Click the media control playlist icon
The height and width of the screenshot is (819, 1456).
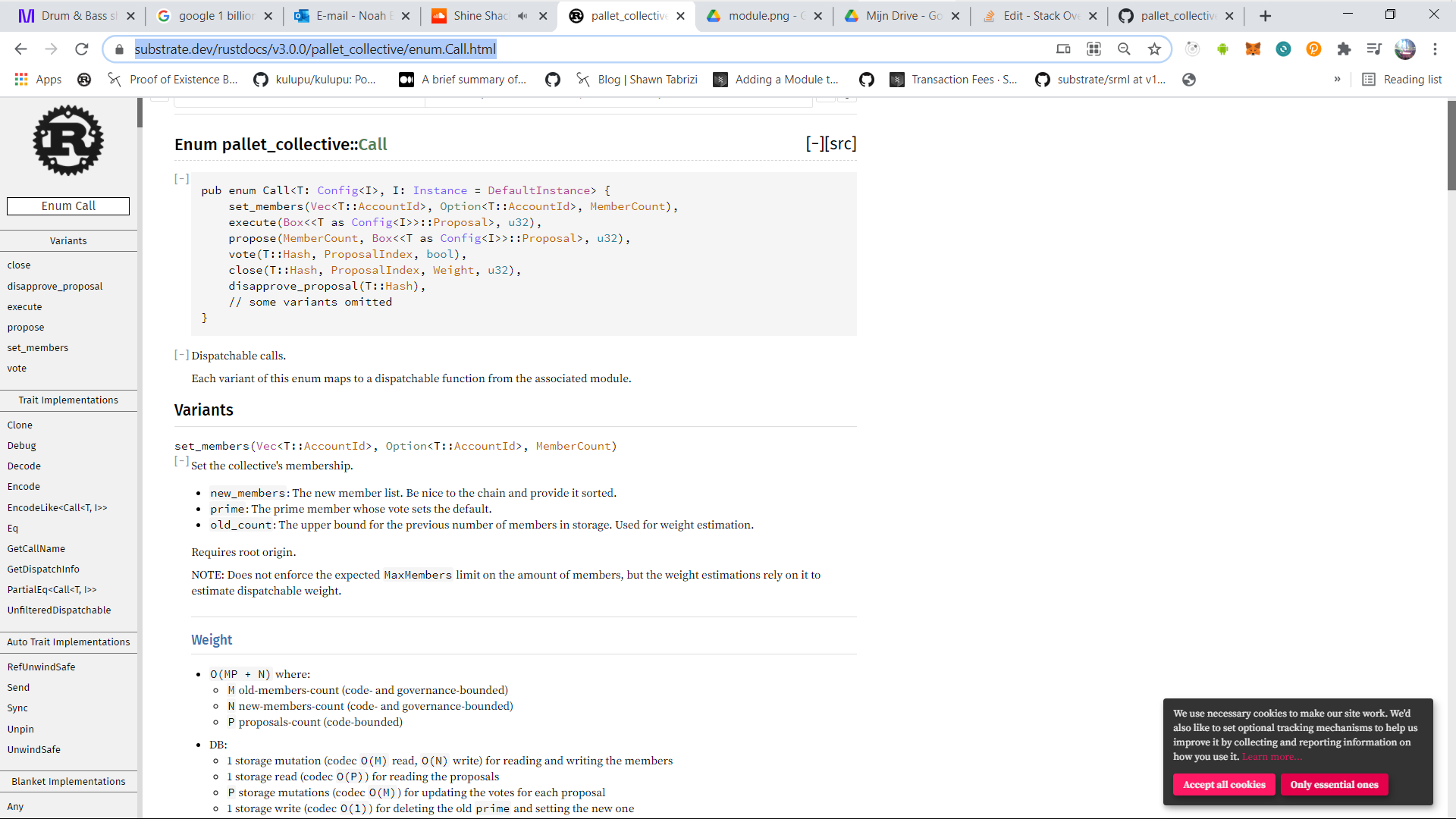point(1374,49)
